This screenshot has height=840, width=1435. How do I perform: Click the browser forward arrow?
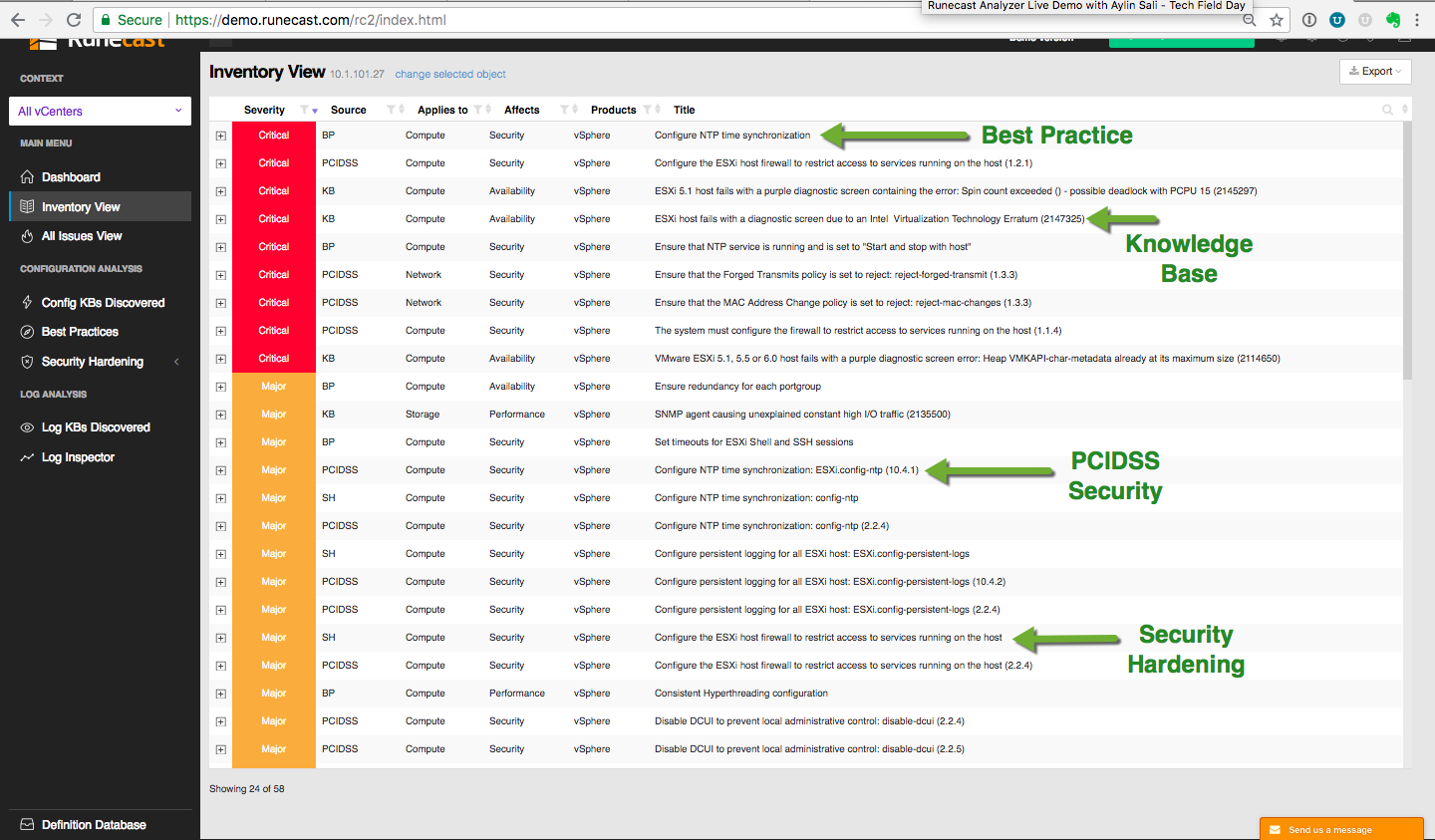pyautogui.click(x=46, y=20)
